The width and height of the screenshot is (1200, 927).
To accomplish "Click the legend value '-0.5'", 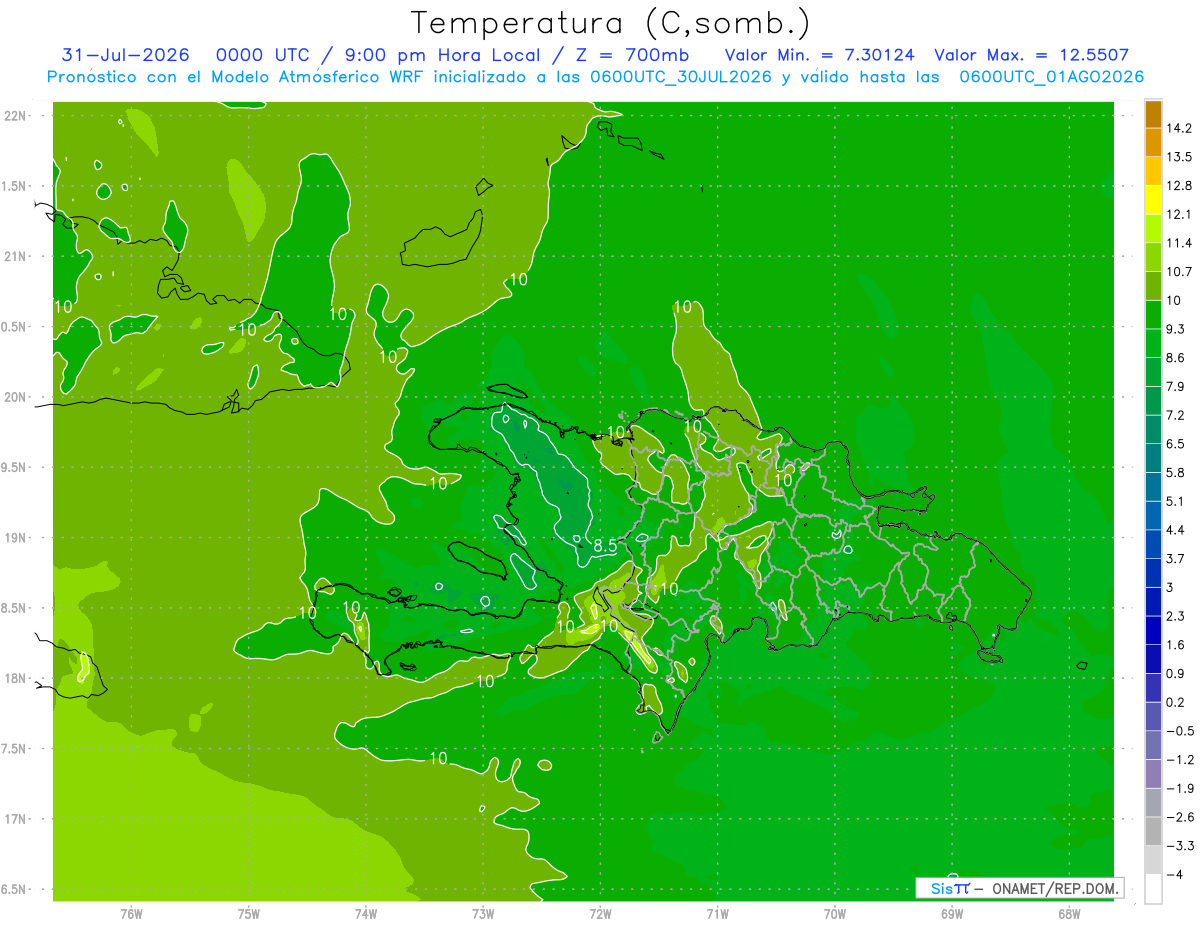I will (x=1179, y=731).
